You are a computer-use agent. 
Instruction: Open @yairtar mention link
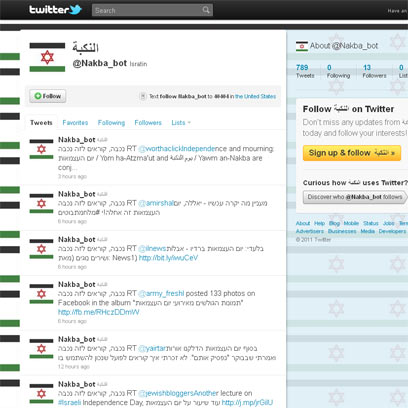(x=152, y=348)
